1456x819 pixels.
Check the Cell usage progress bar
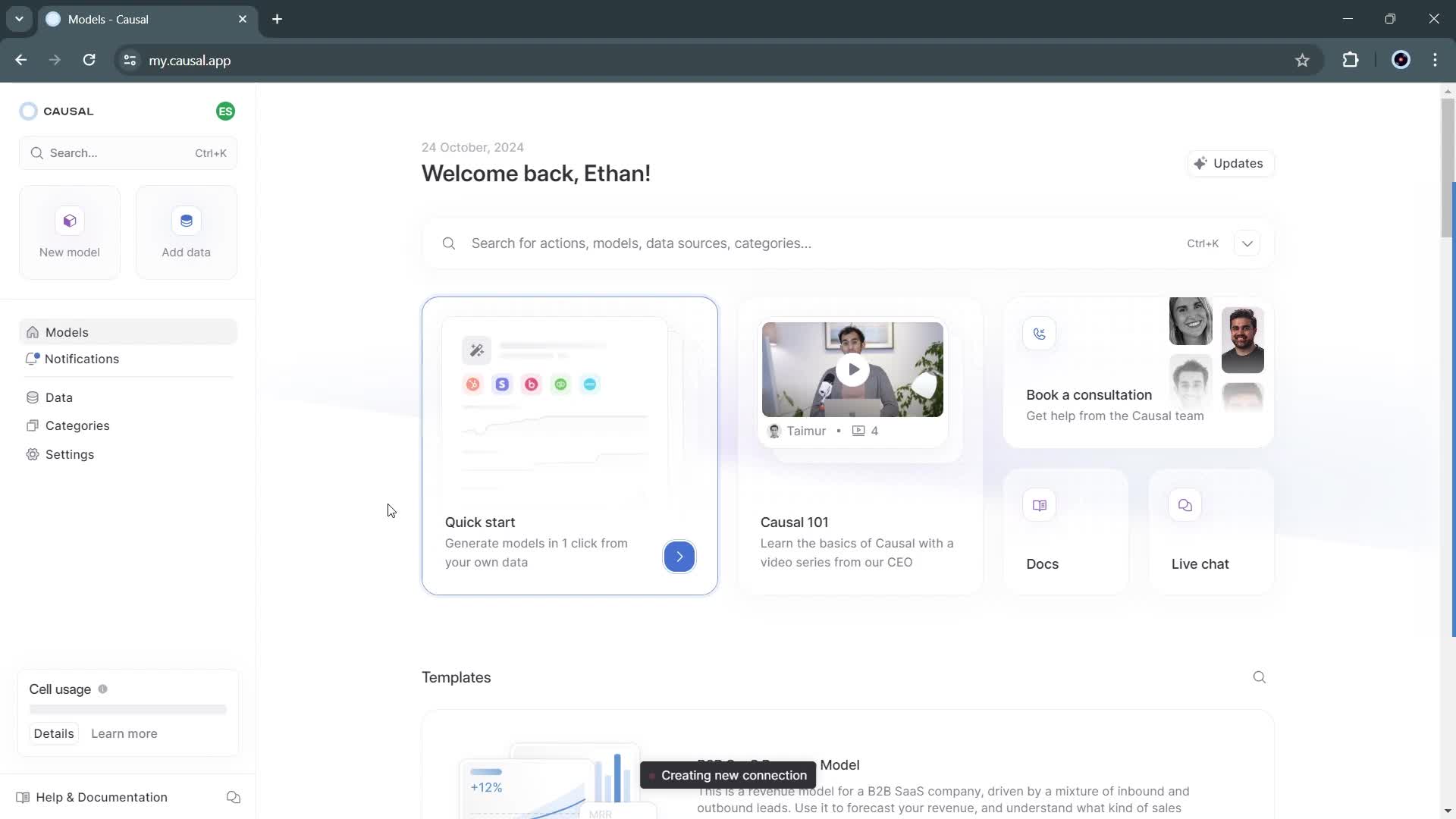(x=127, y=709)
